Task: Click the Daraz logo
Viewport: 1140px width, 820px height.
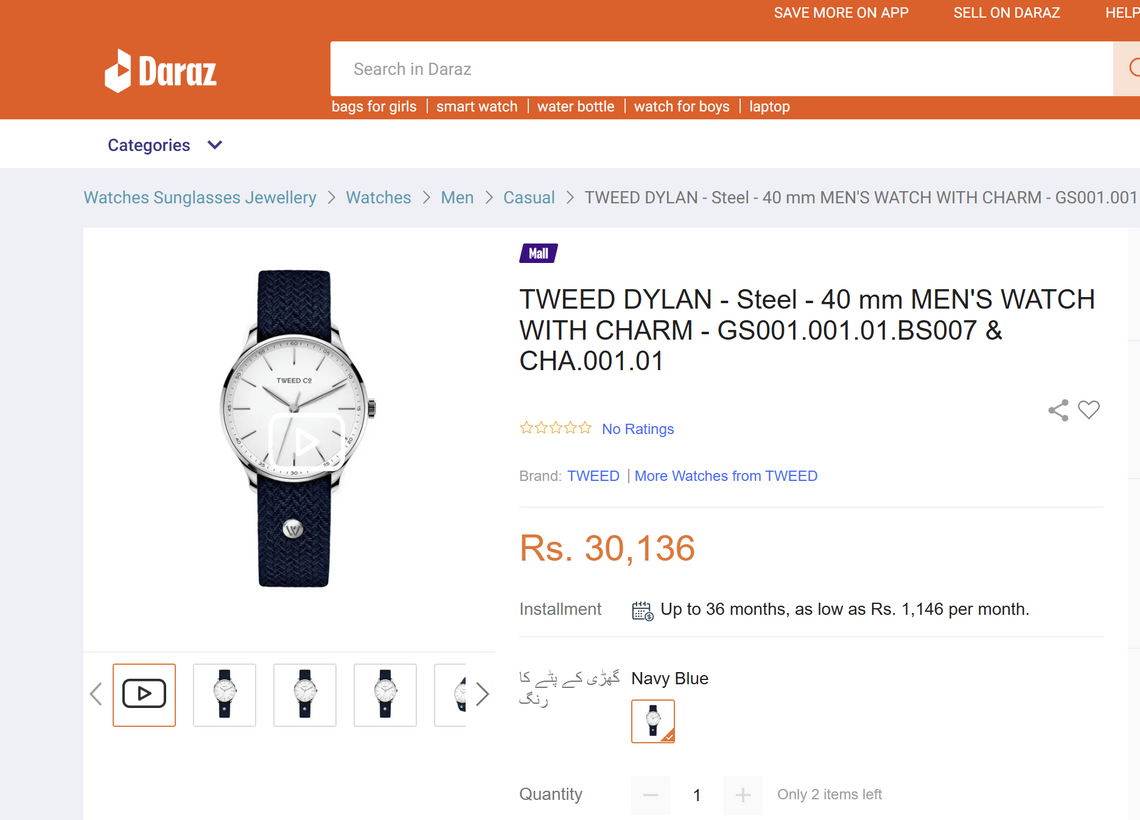Action: point(160,69)
